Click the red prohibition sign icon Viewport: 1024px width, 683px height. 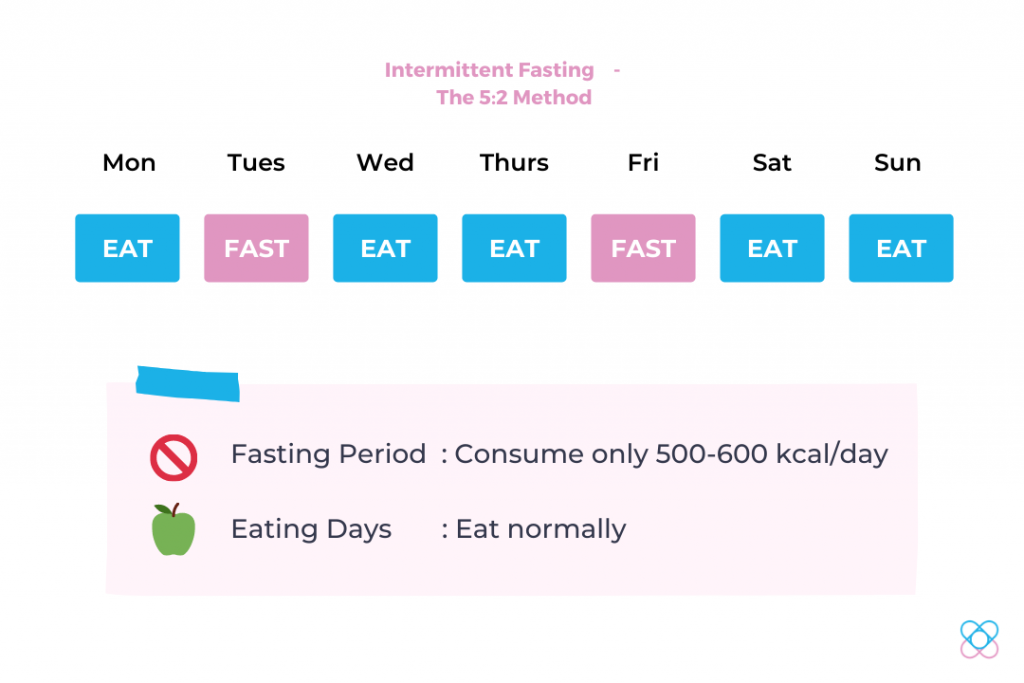click(x=174, y=458)
